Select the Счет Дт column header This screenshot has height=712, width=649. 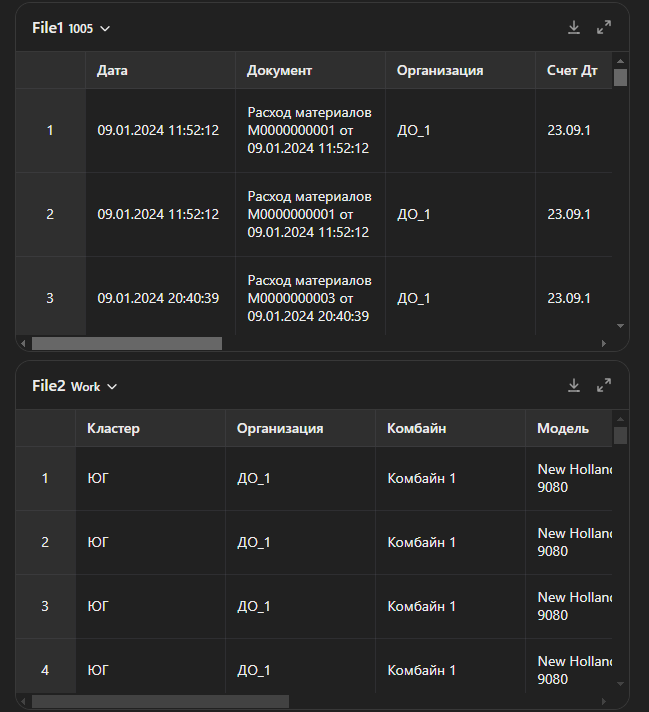(x=569, y=71)
